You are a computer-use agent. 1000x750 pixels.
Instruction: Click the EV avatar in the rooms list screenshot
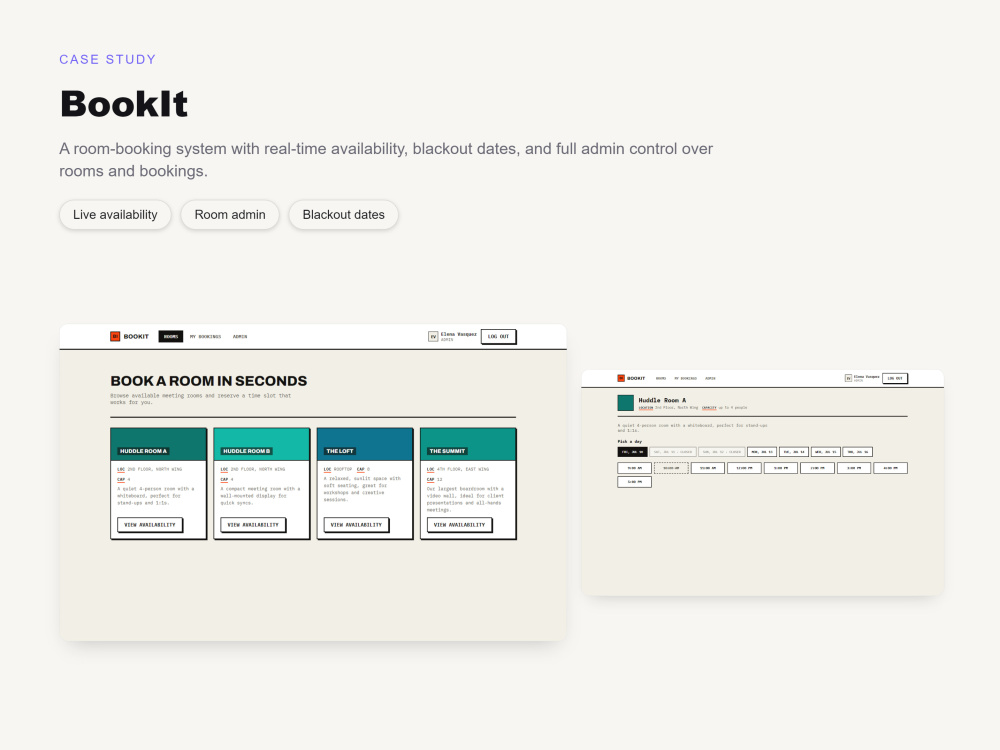(433, 336)
